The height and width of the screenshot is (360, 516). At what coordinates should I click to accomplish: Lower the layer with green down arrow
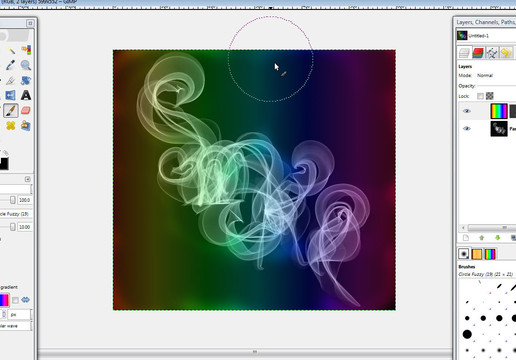click(x=498, y=238)
